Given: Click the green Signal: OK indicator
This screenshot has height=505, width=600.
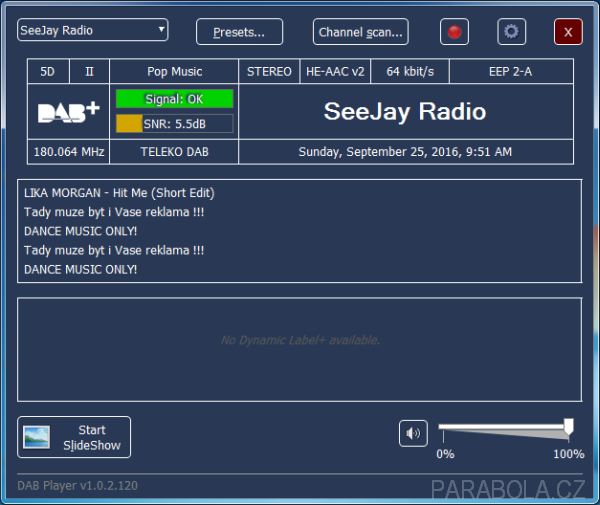Looking at the screenshot, I should click(x=174, y=99).
